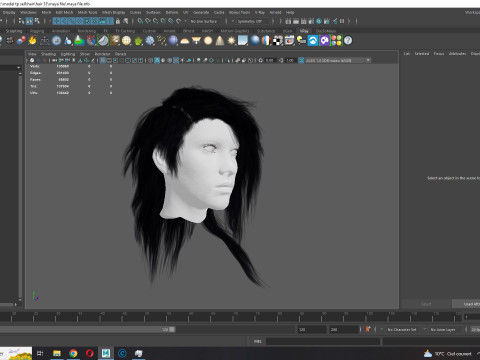Click the striped orange-blue sphere shelf icon
The height and width of the screenshot is (360, 480).
click(x=266, y=41)
